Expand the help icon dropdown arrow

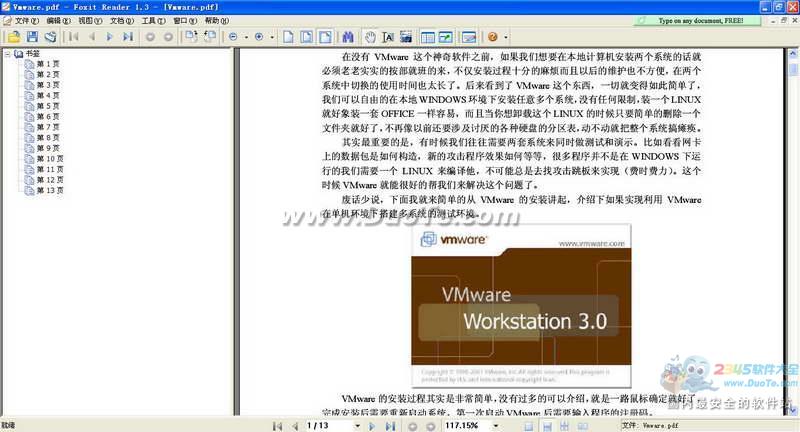tap(506, 37)
